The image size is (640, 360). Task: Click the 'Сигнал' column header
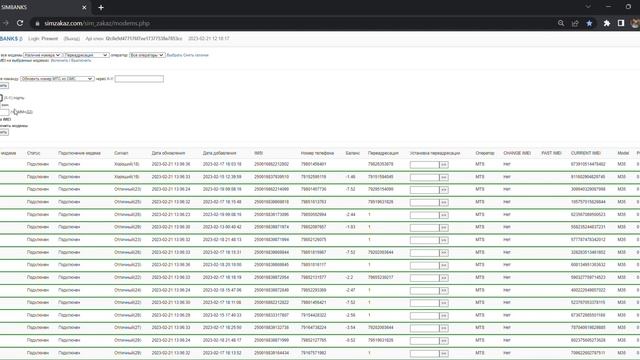click(x=121, y=153)
